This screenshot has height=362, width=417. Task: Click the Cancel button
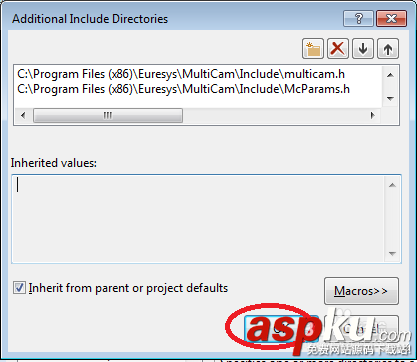(361, 329)
